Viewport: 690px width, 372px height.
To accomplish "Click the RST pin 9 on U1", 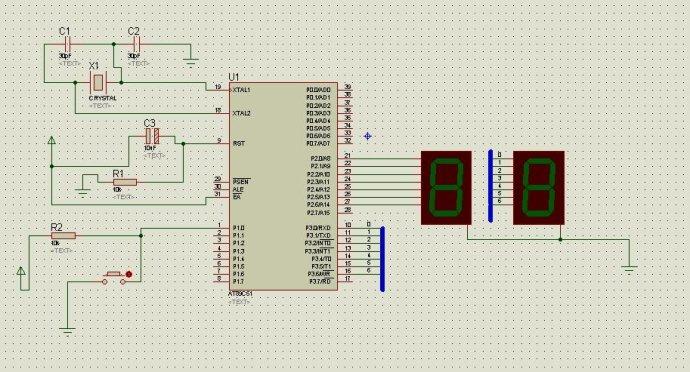I will click(x=223, y=142).
